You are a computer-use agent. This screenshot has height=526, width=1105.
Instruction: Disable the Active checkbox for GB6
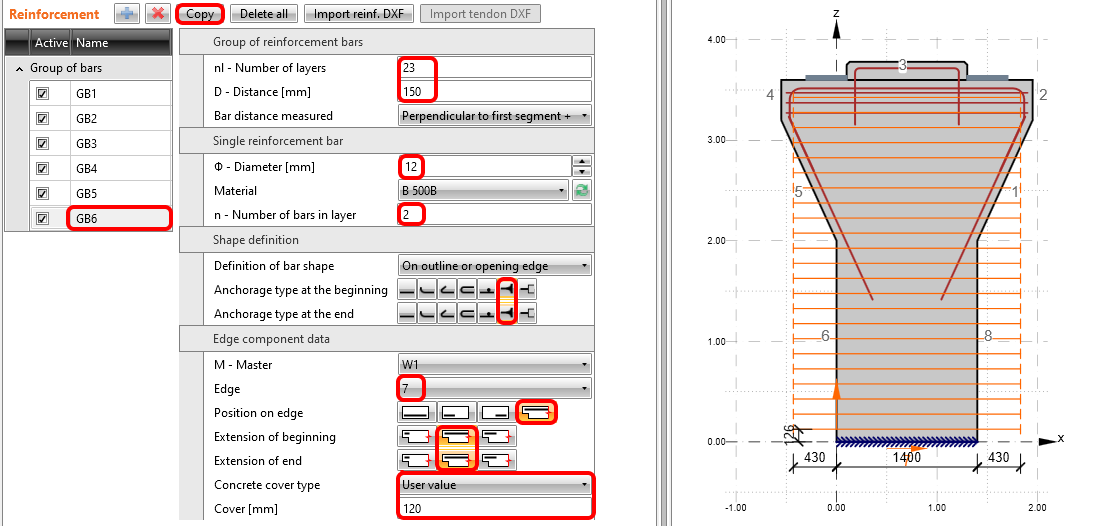[42, 218]
